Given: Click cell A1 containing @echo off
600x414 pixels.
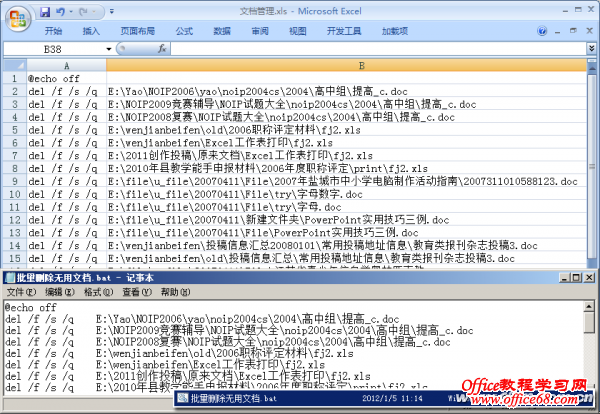Looking at the screenshot, I should pos(67,78).
